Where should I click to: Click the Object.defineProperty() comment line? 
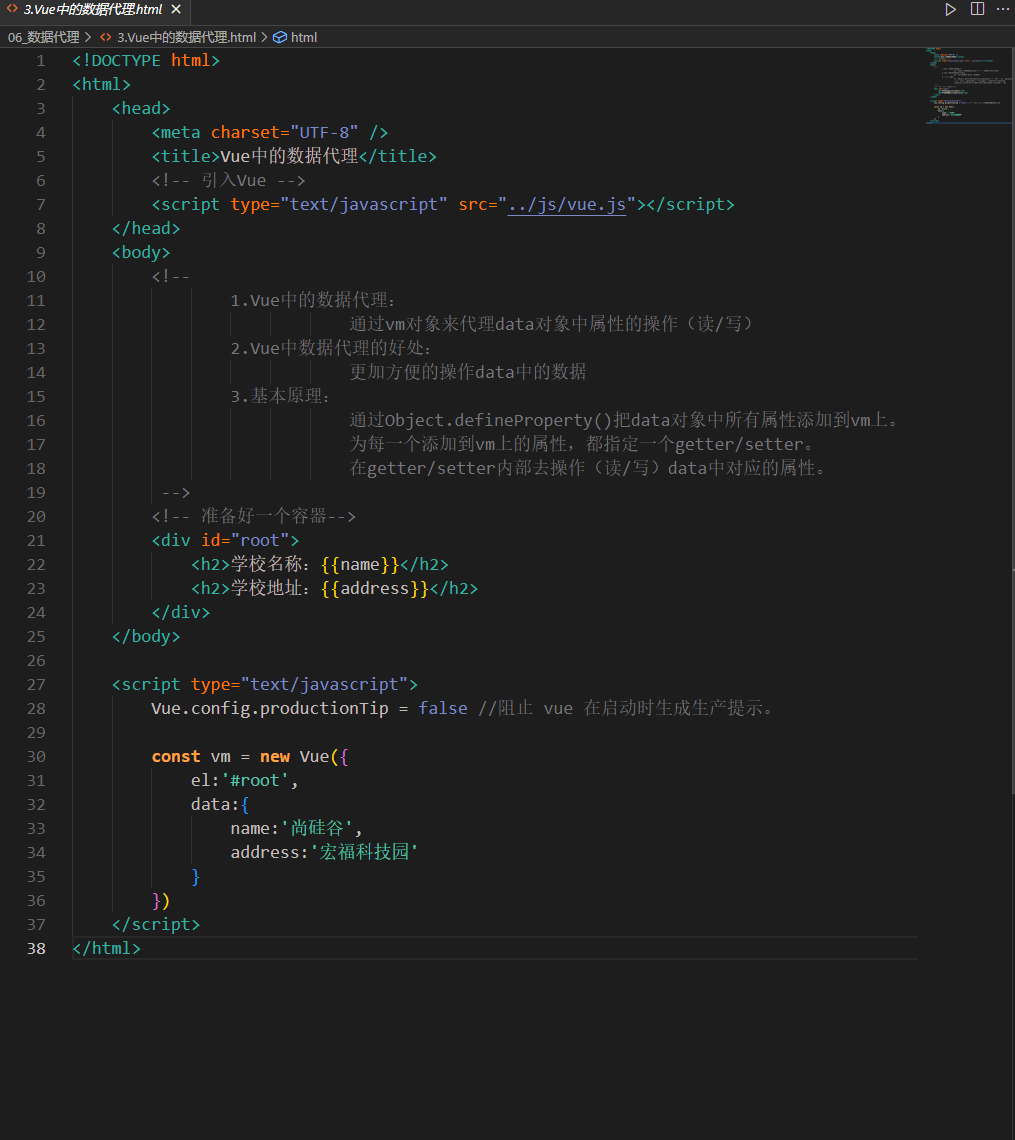coord(624,420)
